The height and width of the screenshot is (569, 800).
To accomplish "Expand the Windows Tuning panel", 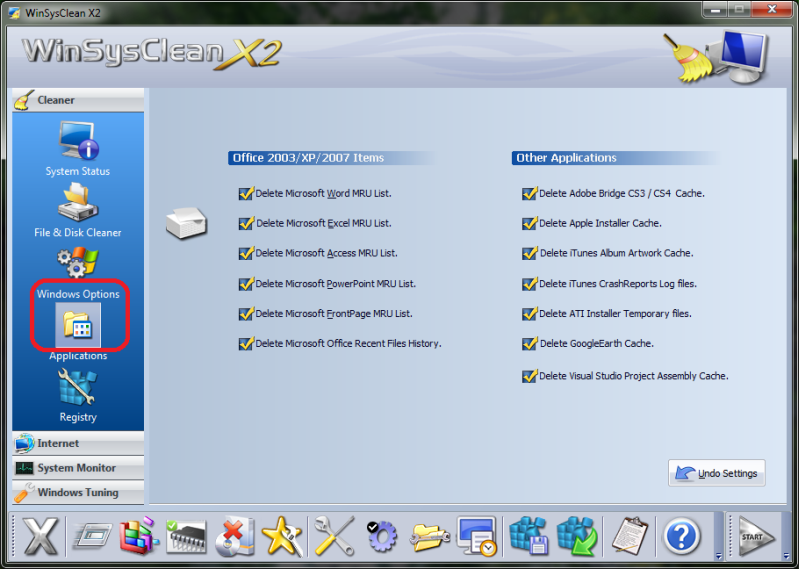I will 78,492.
